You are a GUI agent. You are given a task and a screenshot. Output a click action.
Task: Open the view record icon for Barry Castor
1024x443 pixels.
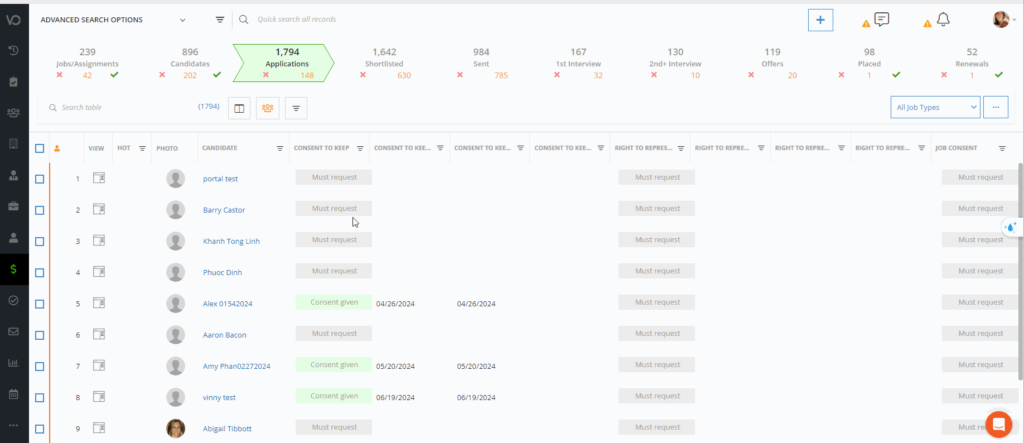point(98,210)
